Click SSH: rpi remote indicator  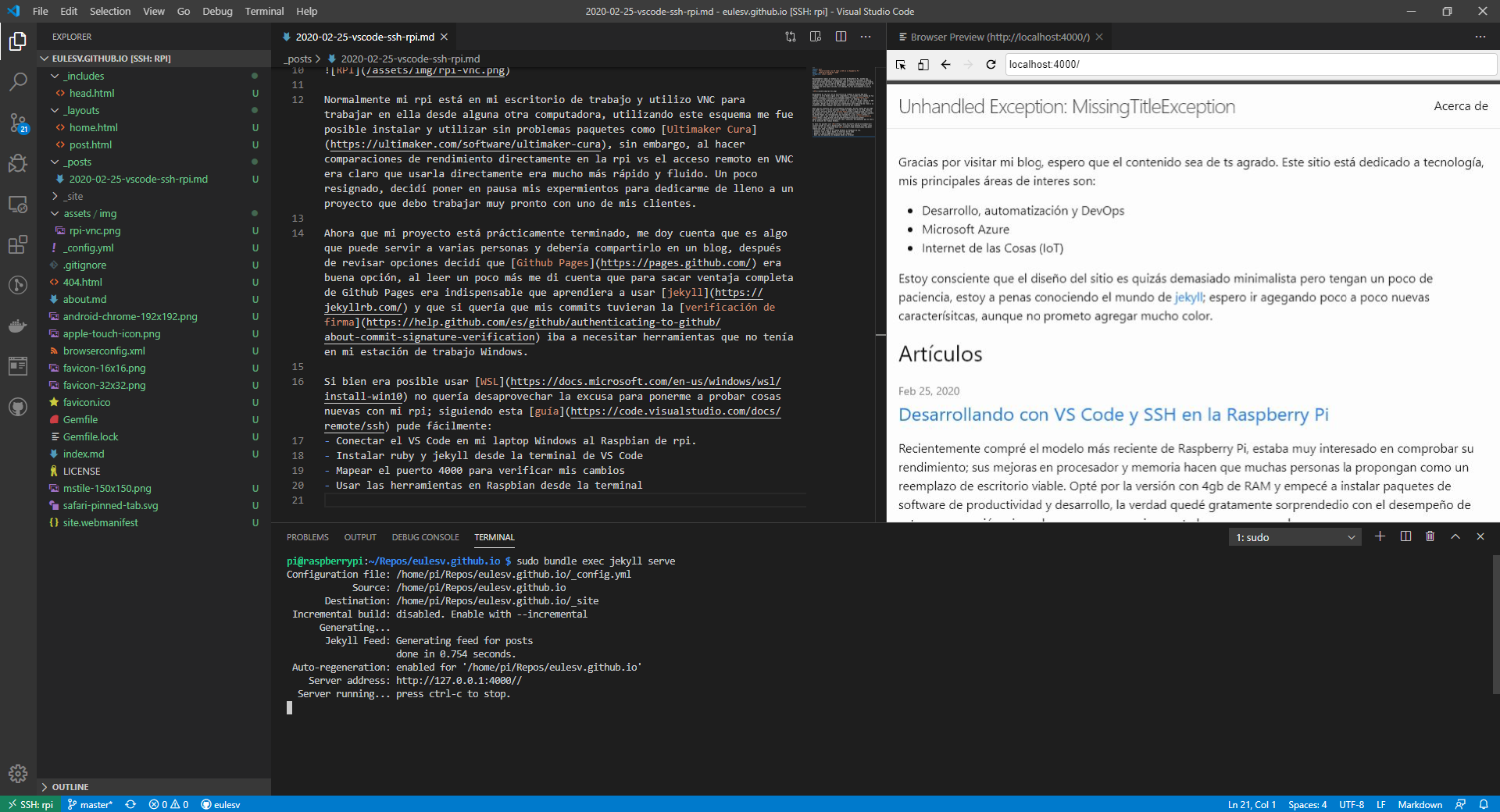(30, 804)
